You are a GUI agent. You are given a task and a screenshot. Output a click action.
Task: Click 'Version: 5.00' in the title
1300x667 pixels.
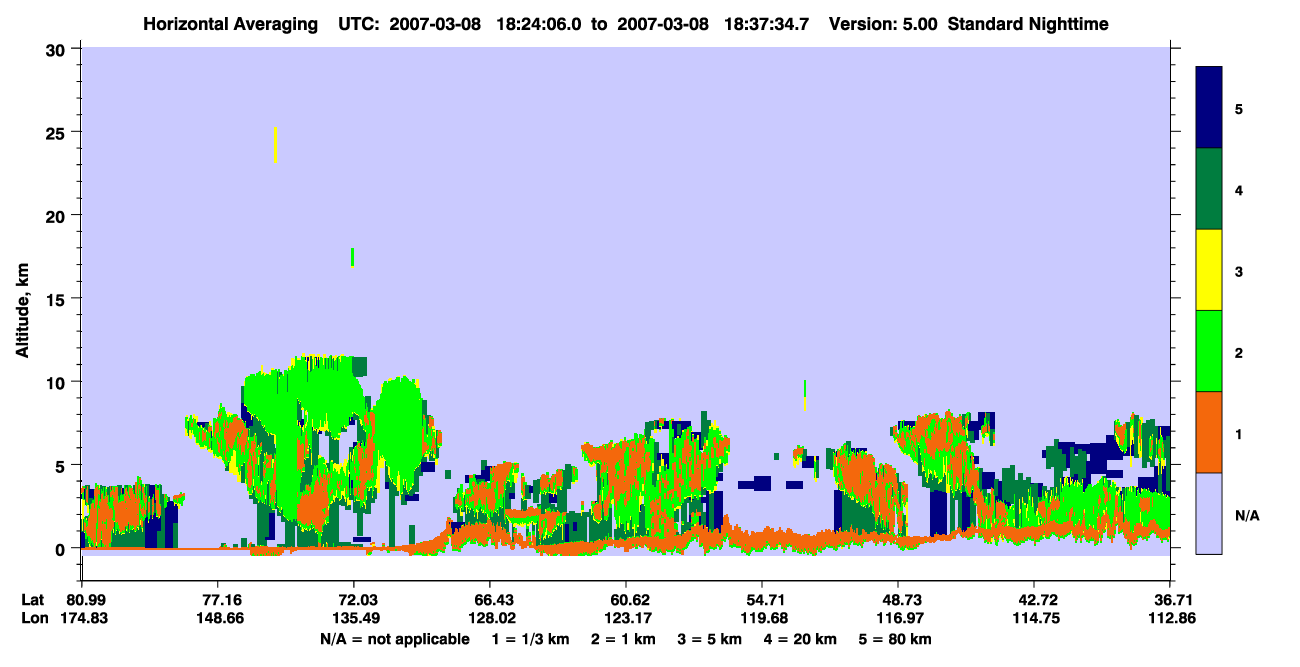(883, 23)
